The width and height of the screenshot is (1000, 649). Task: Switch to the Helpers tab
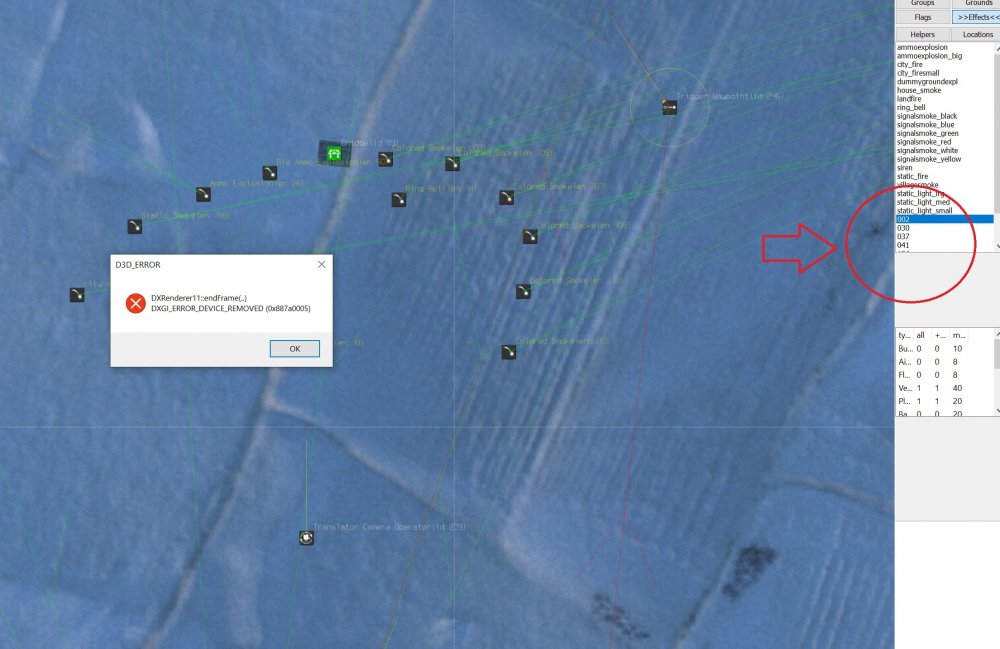click(923, 34)
